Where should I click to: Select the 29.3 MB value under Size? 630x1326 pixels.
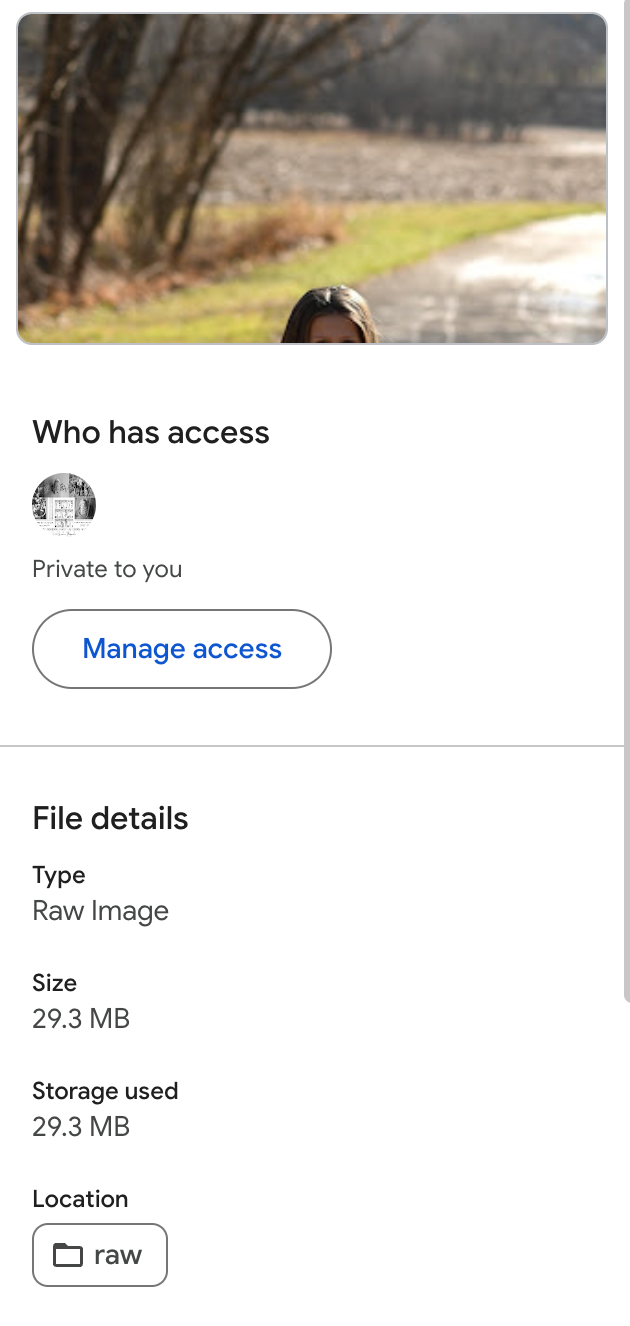81,1019
